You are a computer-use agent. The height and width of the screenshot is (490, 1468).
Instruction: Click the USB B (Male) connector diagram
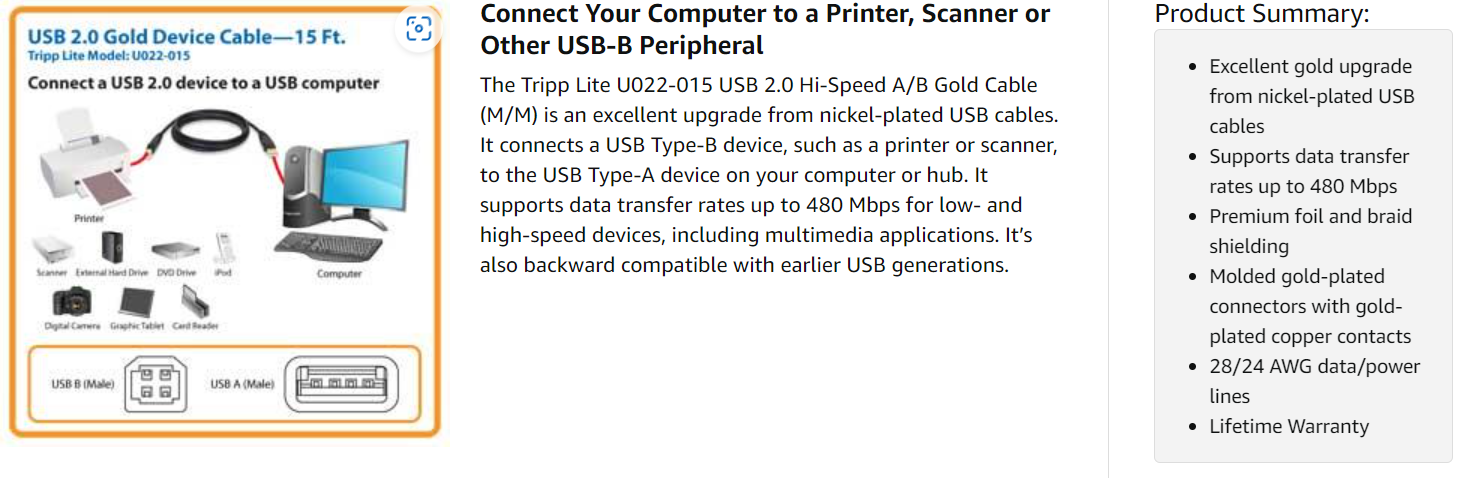click(x=156, y=384)
